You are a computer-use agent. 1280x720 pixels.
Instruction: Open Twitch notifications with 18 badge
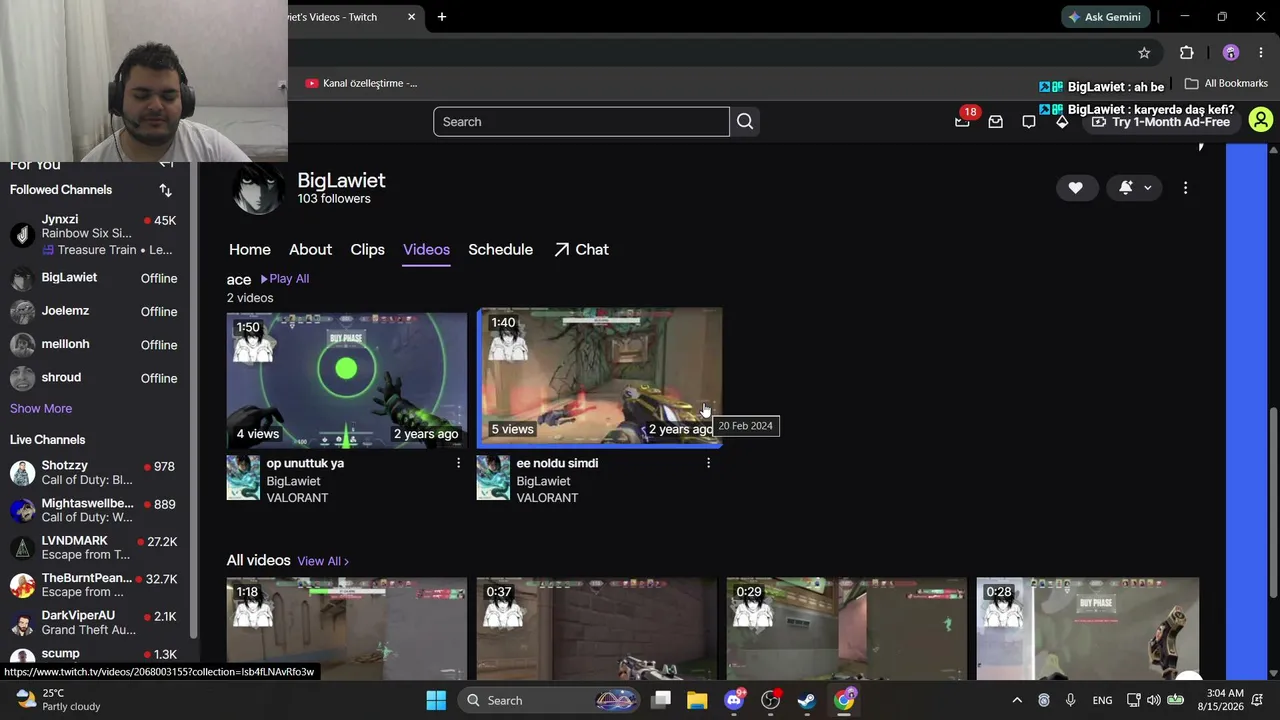pyautogui.click(x=963, y=120)
